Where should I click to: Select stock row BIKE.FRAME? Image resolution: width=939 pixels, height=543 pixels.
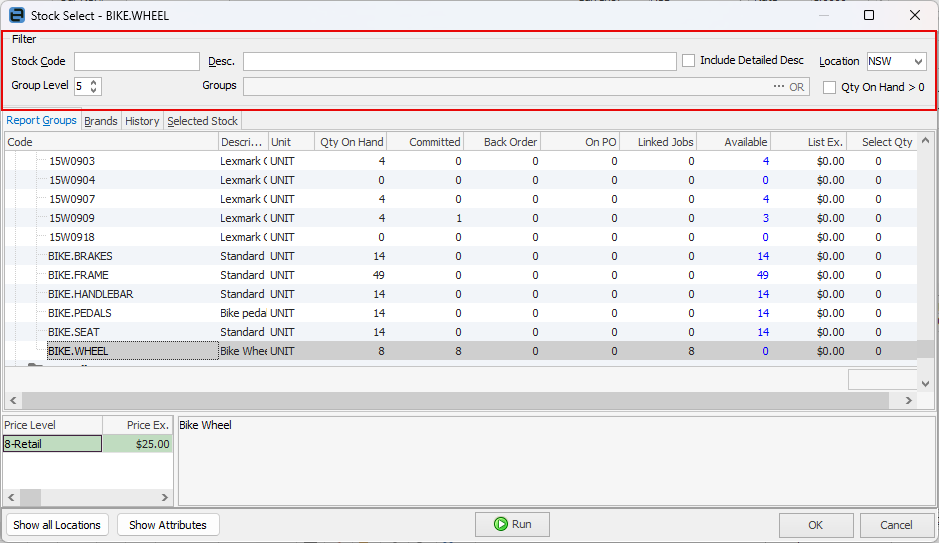pyautogui.click(x=461, y=275)
